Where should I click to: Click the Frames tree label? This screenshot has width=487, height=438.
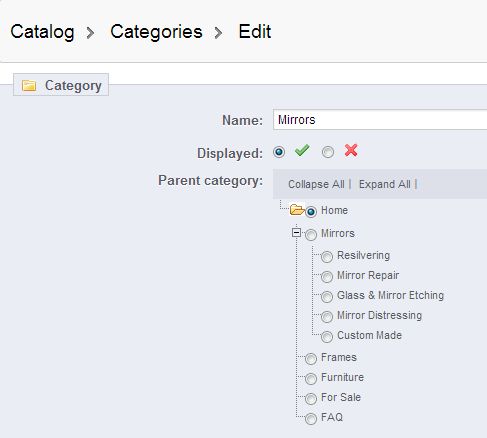click(339, 357)
